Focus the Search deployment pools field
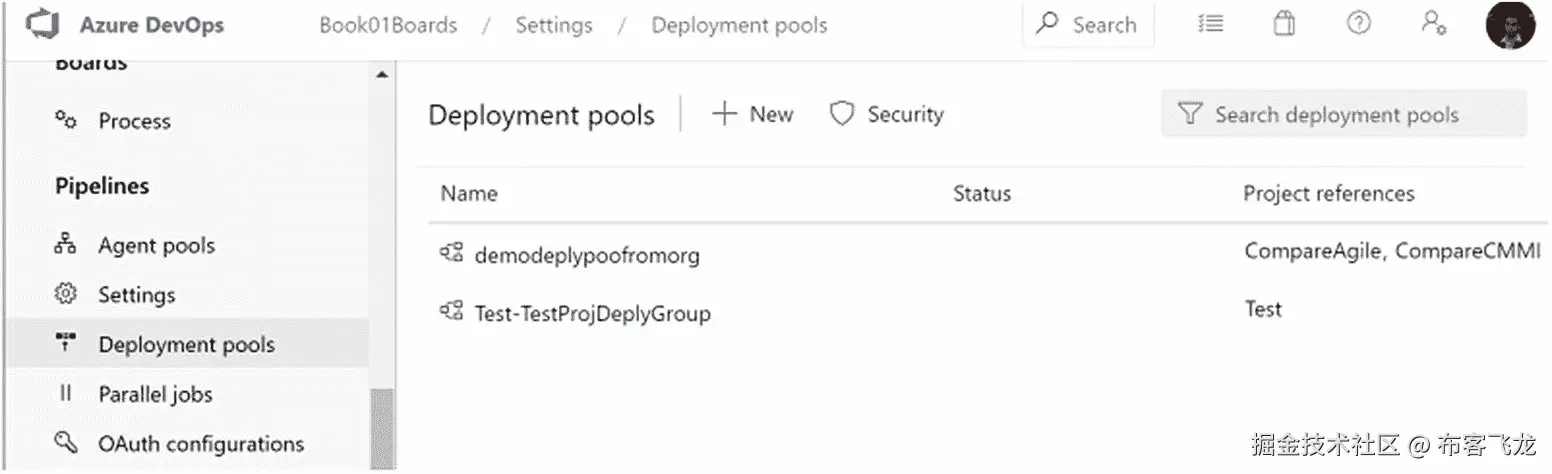The image size is (1552, 474). point(1344,115)
